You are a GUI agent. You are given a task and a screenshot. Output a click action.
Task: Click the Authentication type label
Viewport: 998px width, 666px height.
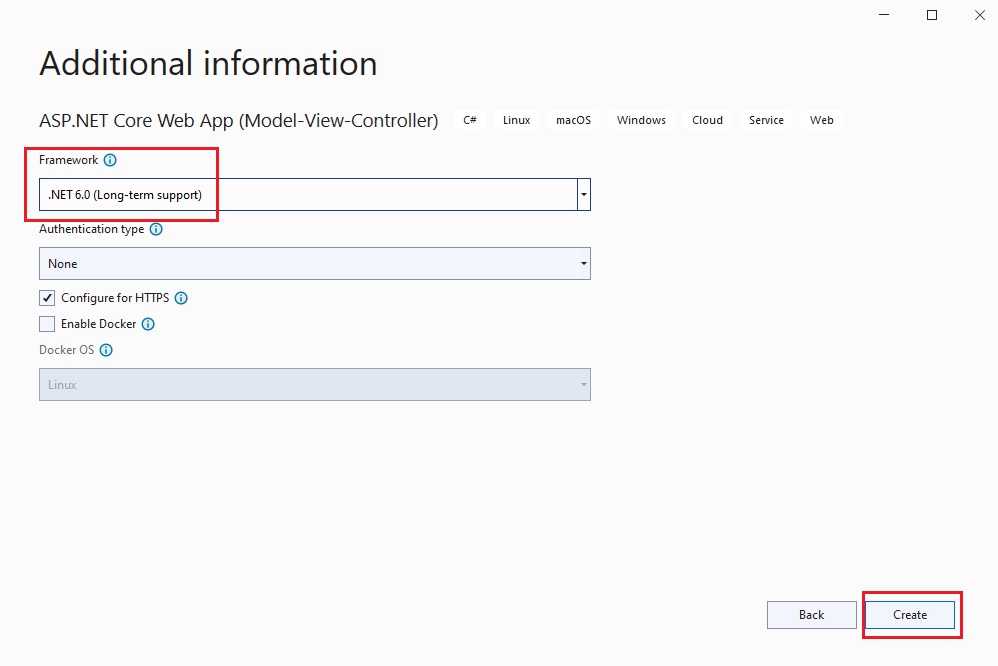[92, 229]
